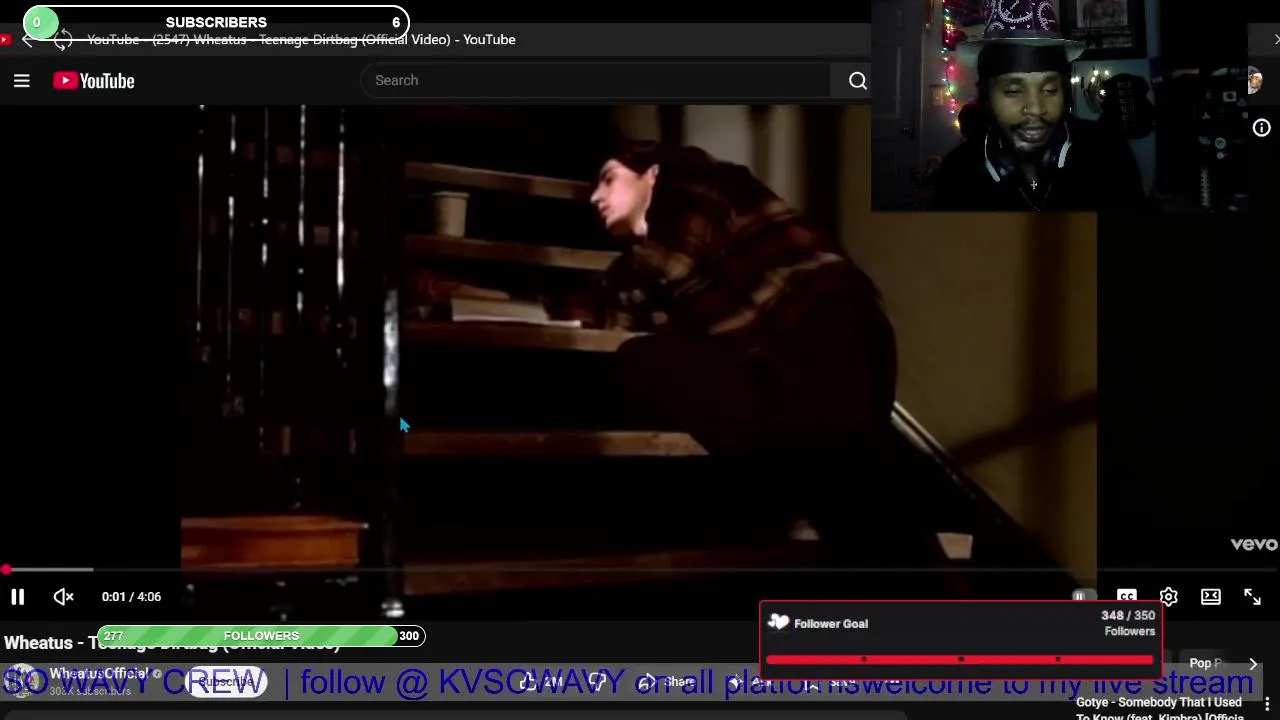Go back with the window's back arrow

pos(28,40)
